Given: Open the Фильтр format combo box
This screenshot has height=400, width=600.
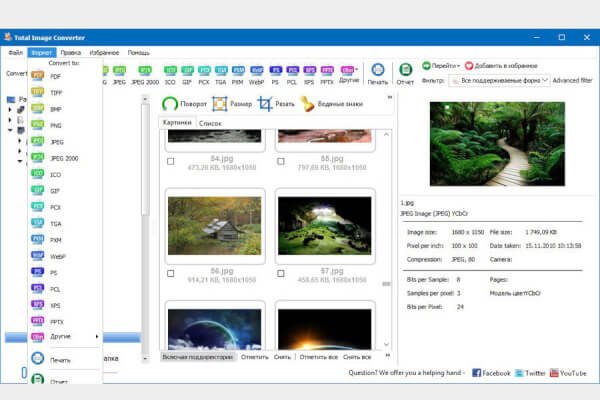Looking at the screenshot, I should coord(499,80).
